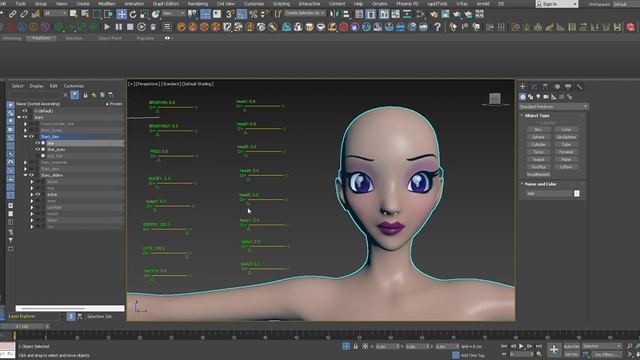
Task: Toggle the Angle Snap icon
Action: [242, 14]
